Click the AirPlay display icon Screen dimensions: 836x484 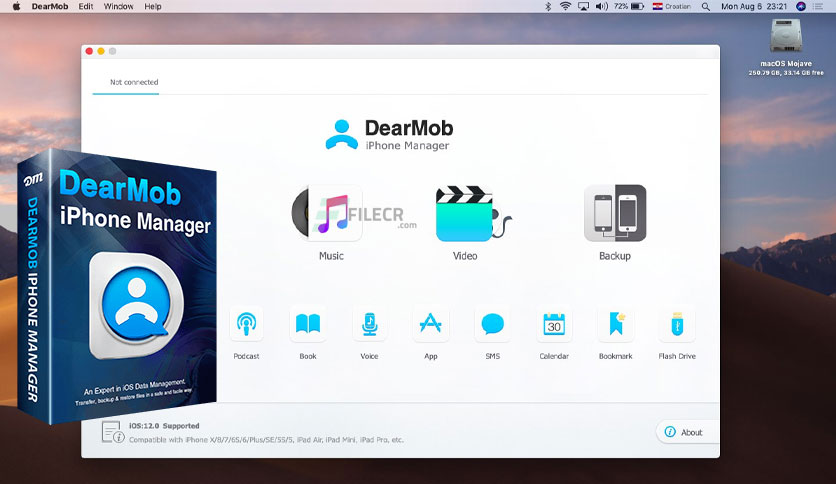tap(584, 6)
